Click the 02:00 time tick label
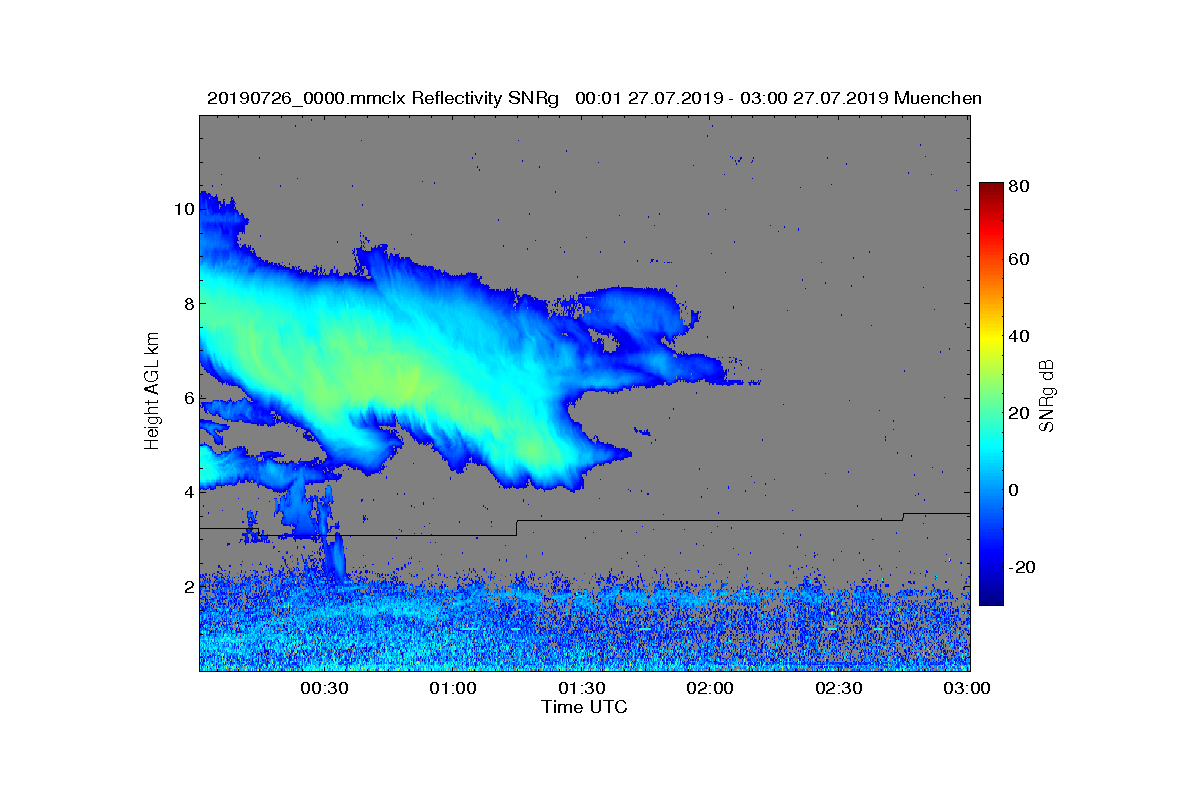 pyautogui.click(x=710, y=688)
